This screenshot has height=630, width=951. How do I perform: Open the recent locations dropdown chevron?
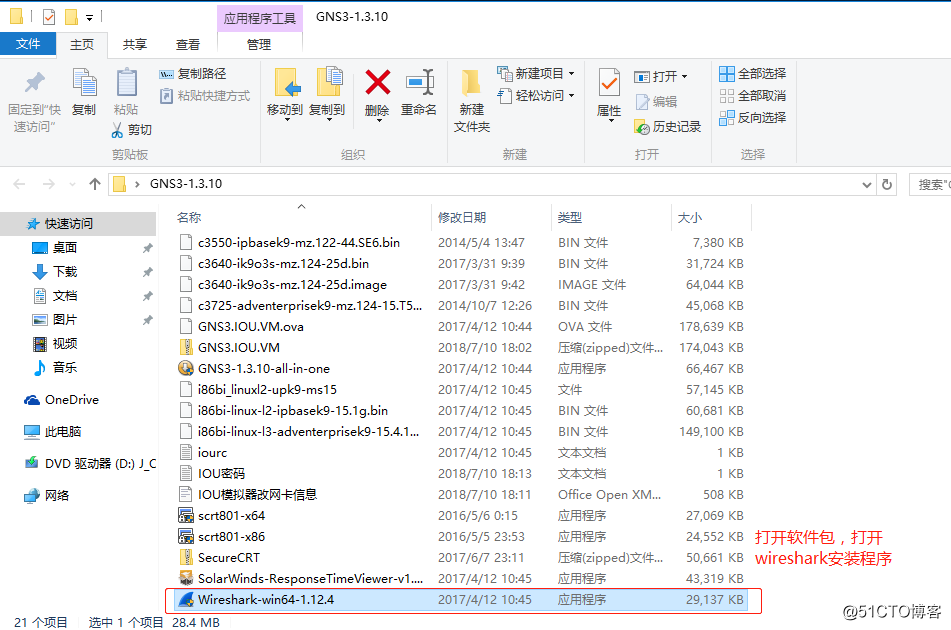72,184
